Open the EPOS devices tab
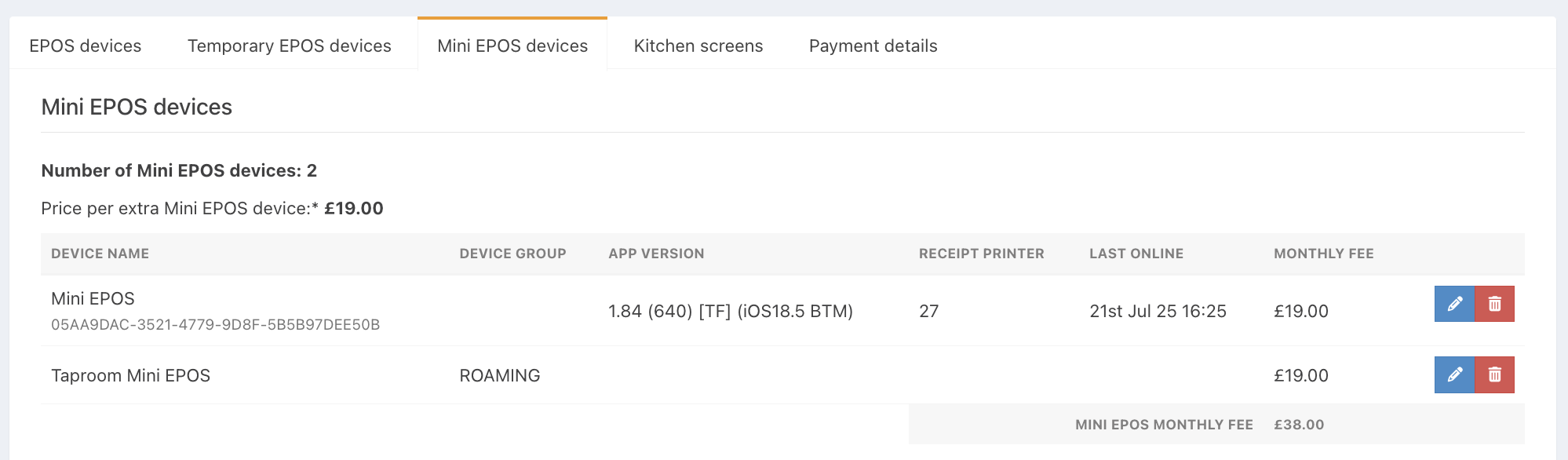The width and height of the screenshot is (1568, 460). click(86, 46)
